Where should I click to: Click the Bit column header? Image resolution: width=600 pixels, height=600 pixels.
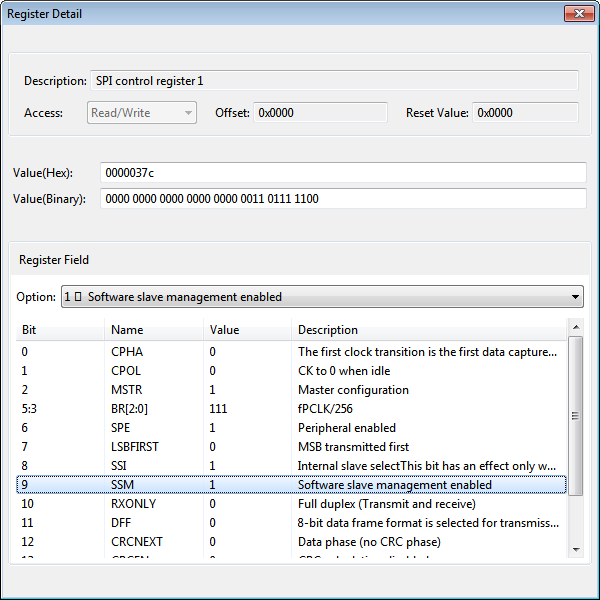coord(60,329)
